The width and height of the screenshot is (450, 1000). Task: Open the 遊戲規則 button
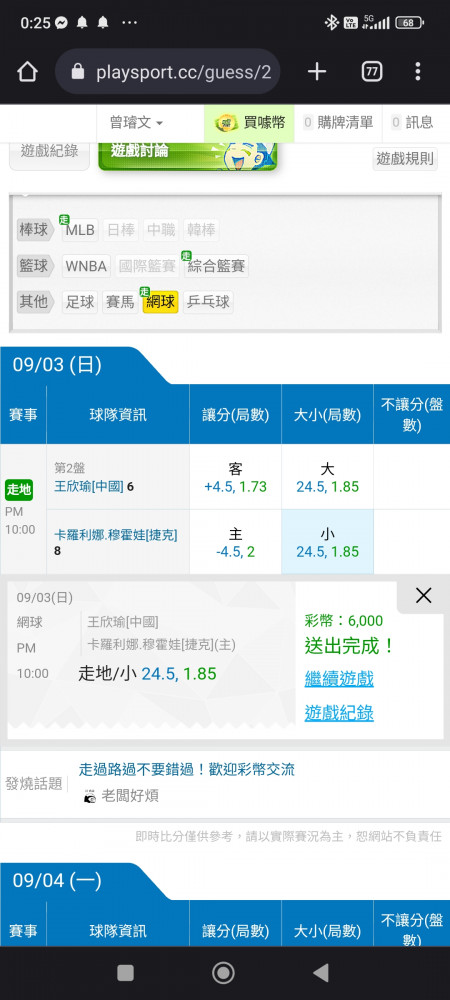(x=405, y=159)
